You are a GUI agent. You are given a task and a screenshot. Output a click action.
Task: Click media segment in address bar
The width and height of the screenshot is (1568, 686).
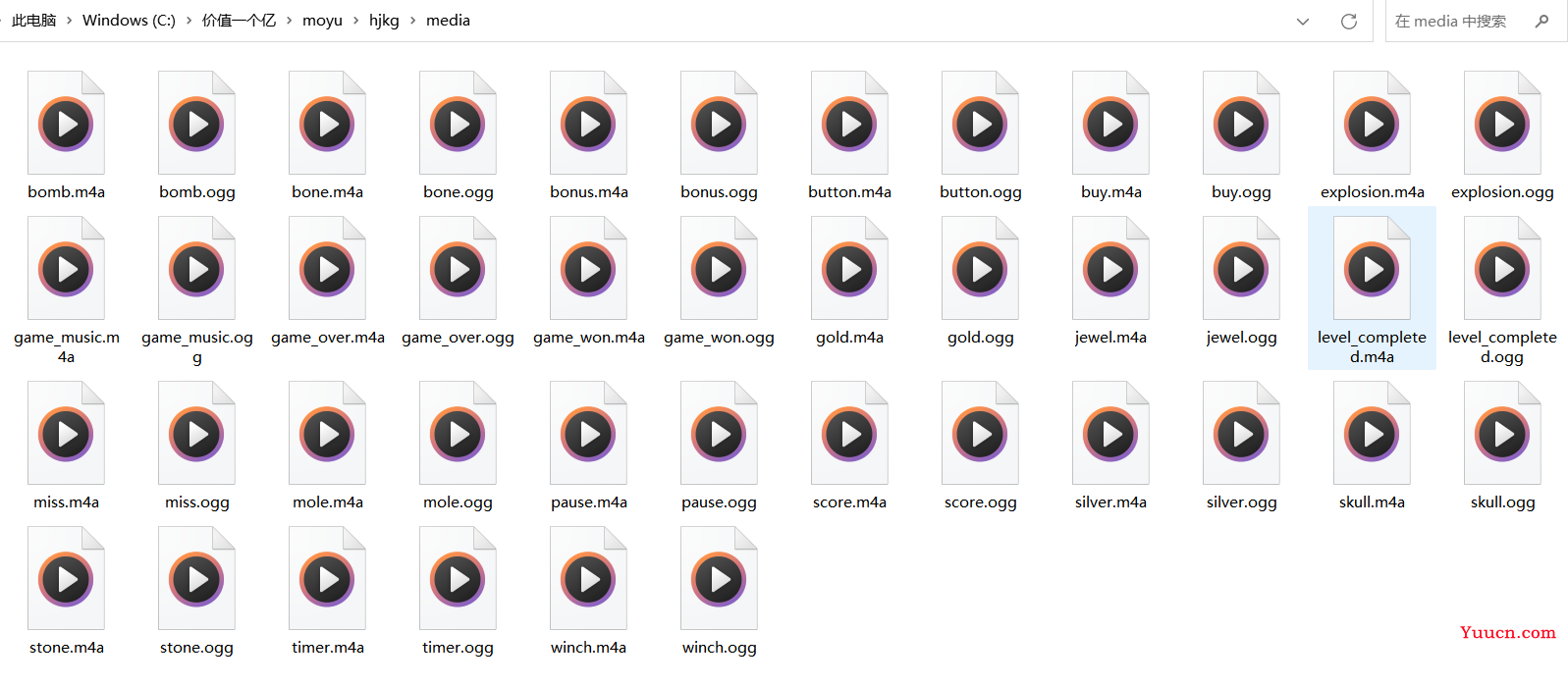[448, 21]
